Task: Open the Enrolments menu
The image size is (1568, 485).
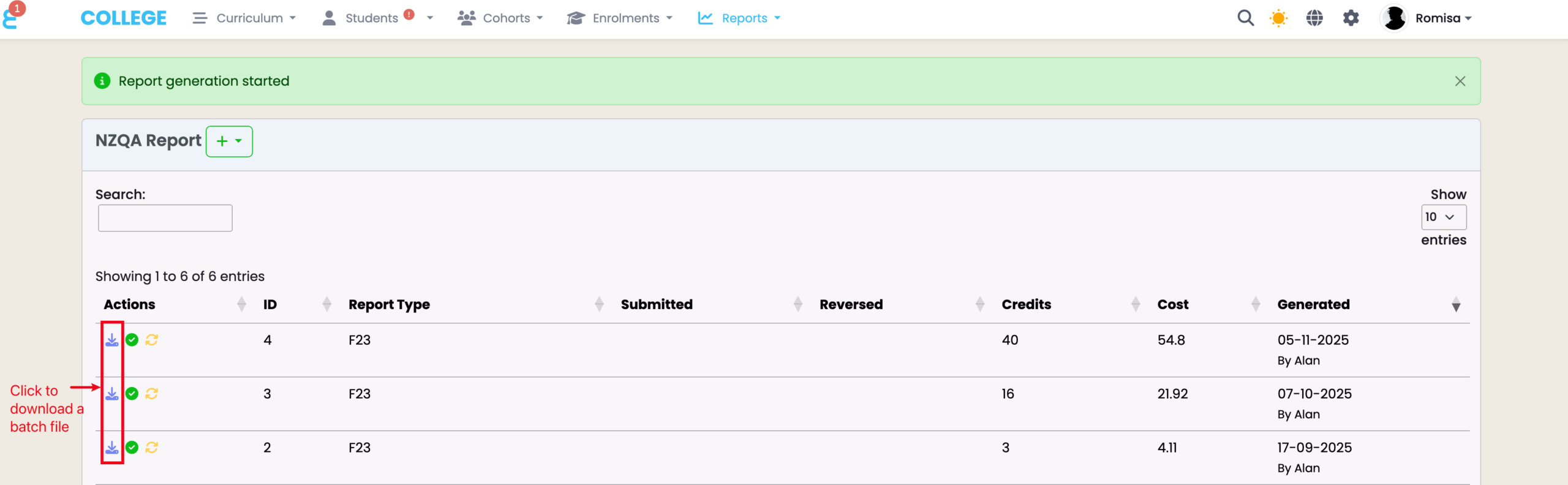Action: pos(620,18)
